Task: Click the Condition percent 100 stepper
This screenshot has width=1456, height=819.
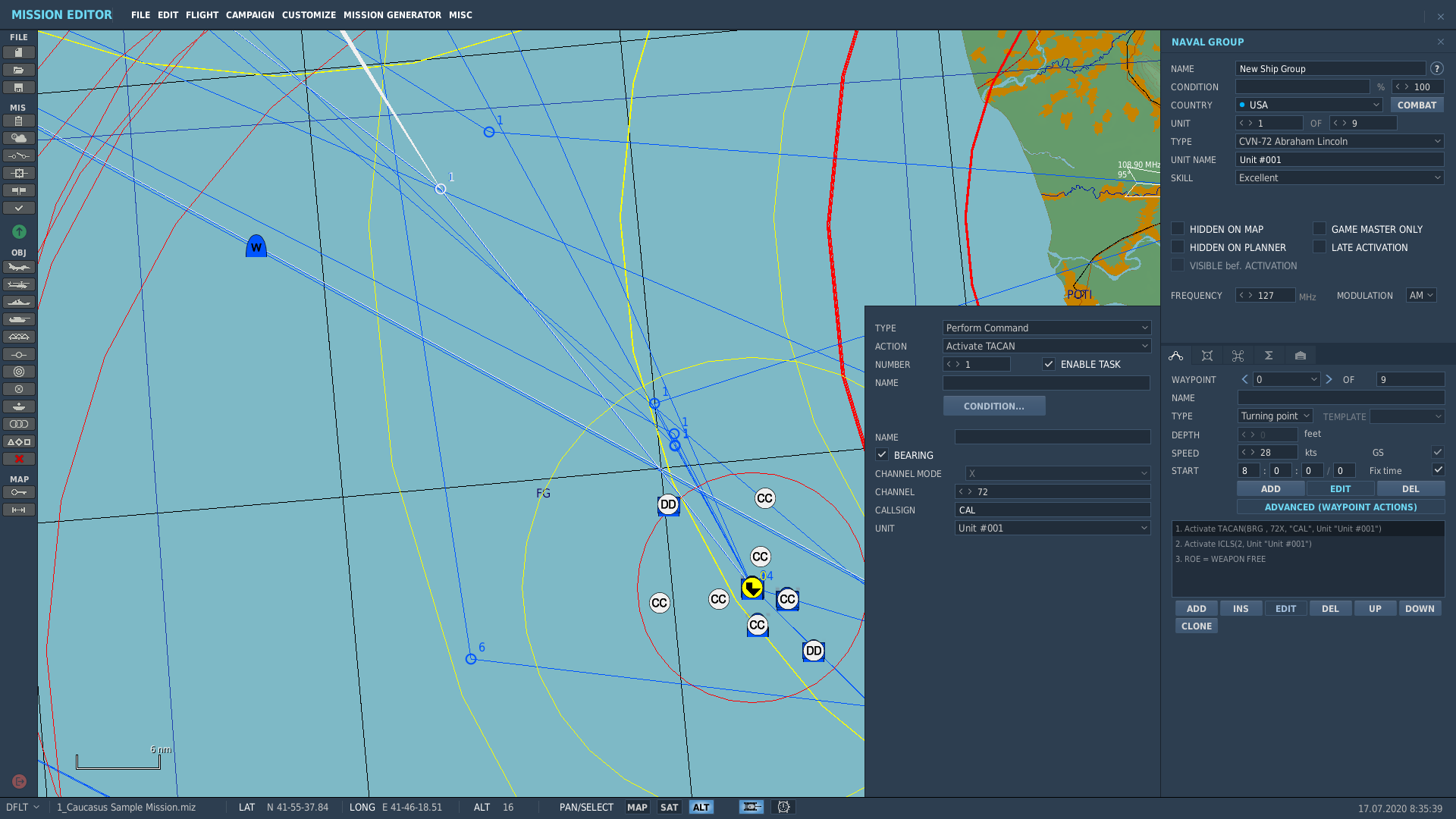Action: (1417, 86)
